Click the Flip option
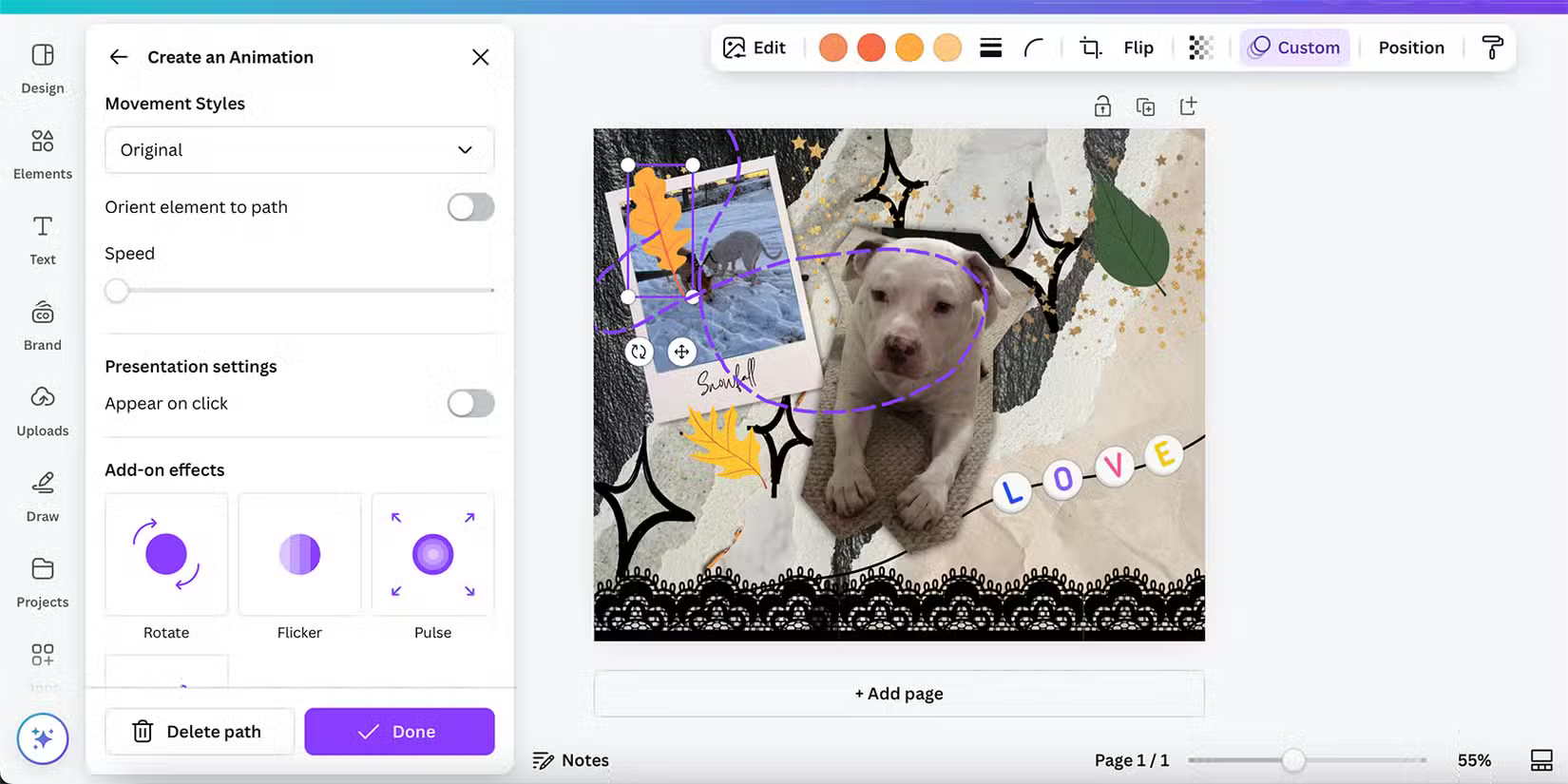This screenshot has width=1568, height=784. pyautogui.click(x=1138, y=48)
